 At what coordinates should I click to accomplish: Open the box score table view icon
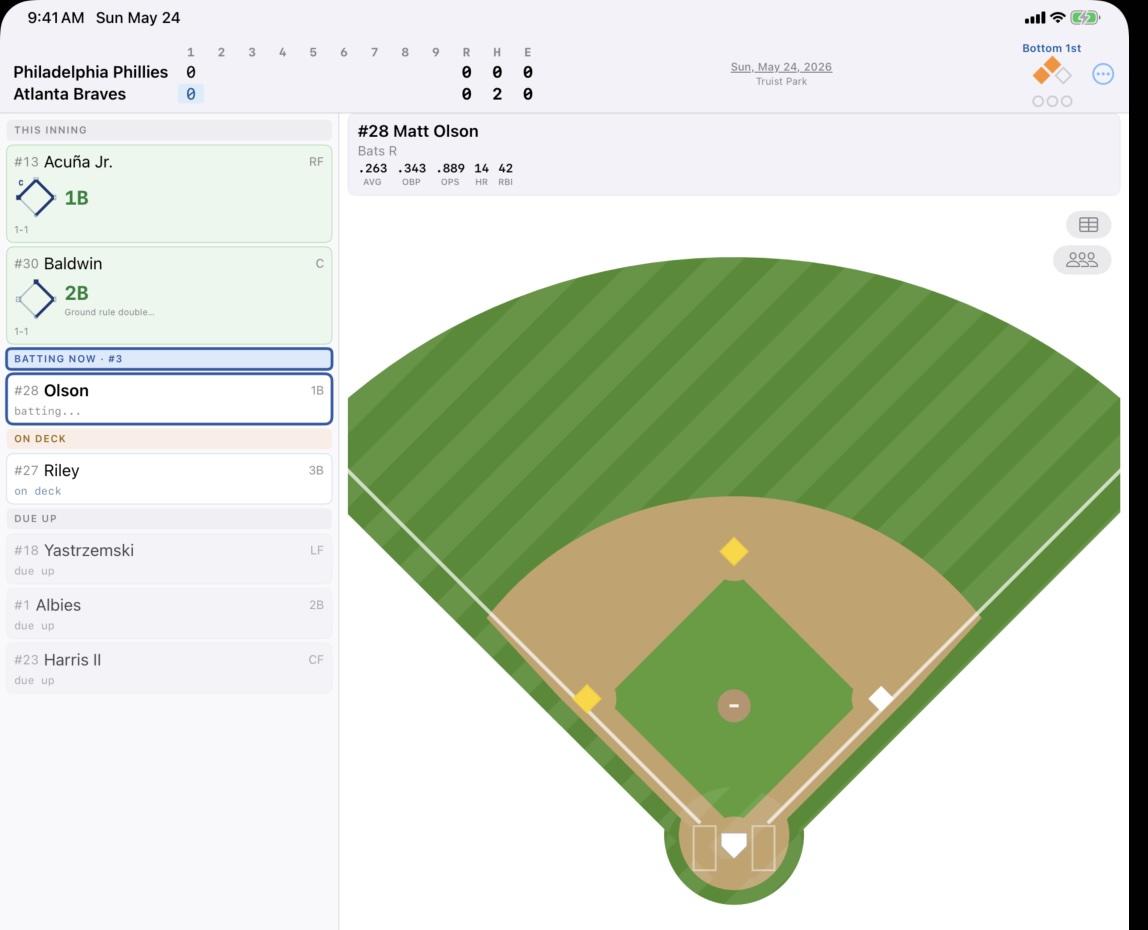[1088, 225]
